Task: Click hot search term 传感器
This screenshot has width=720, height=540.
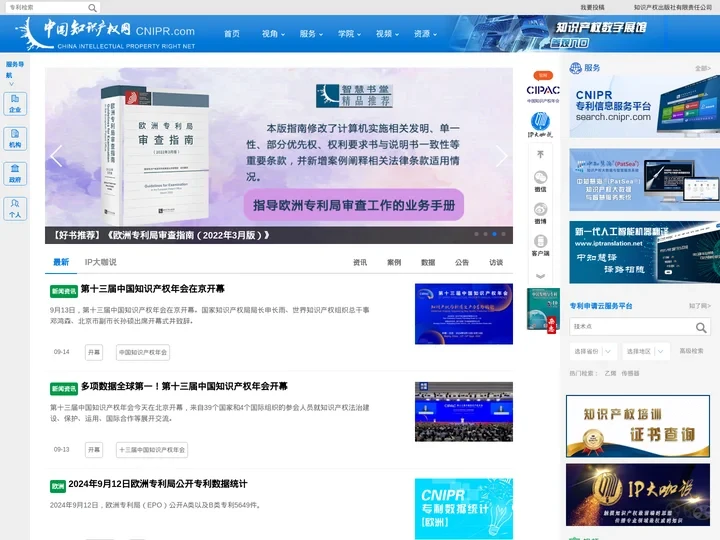Action: (x=630, y=373)
